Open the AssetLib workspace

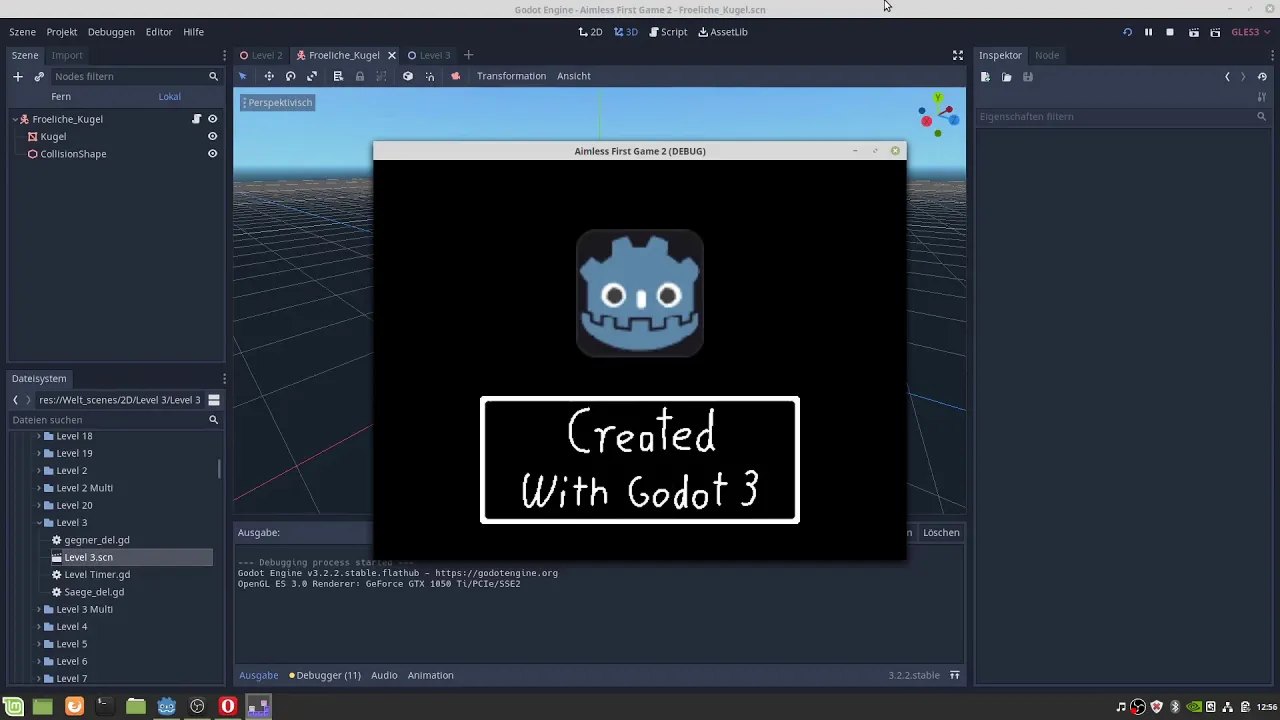point(723,32)
